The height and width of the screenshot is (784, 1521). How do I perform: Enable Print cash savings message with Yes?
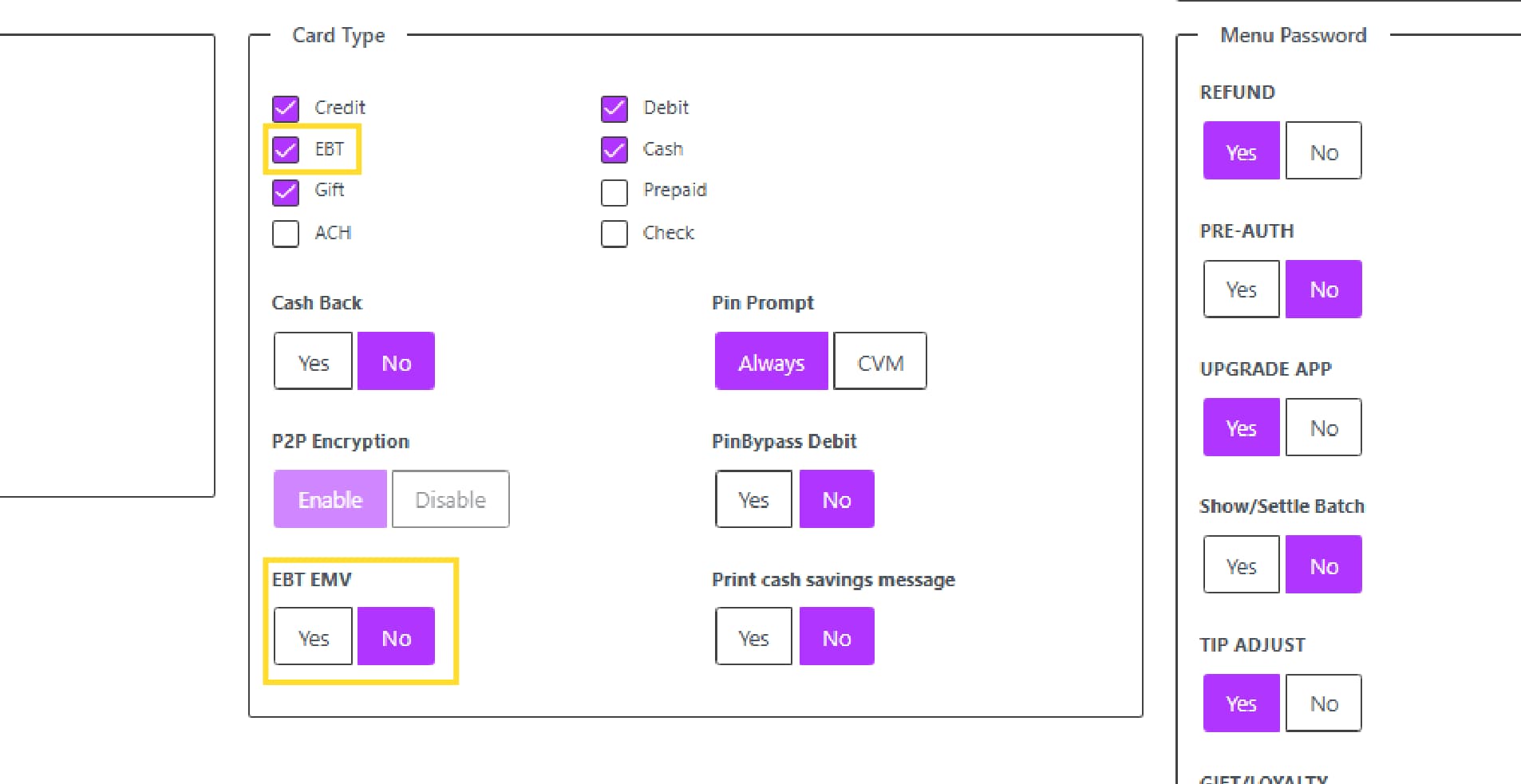click(753, 637)
